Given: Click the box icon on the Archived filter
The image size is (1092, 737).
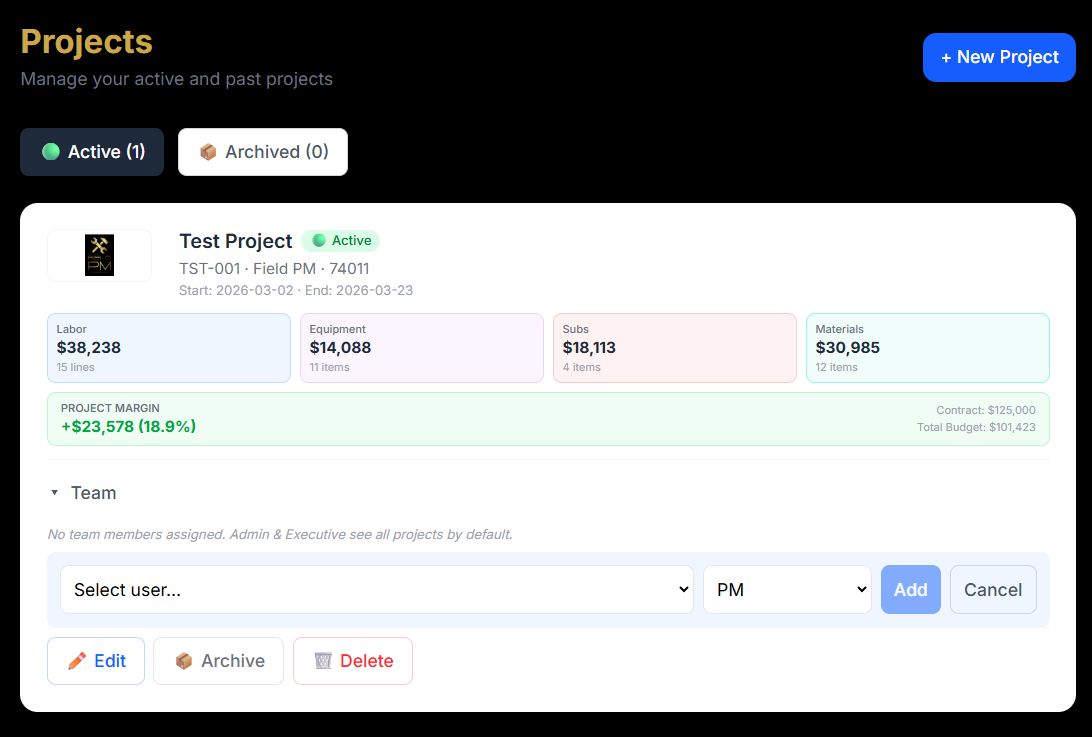Looking at the screenshot, I should (208, 151).
